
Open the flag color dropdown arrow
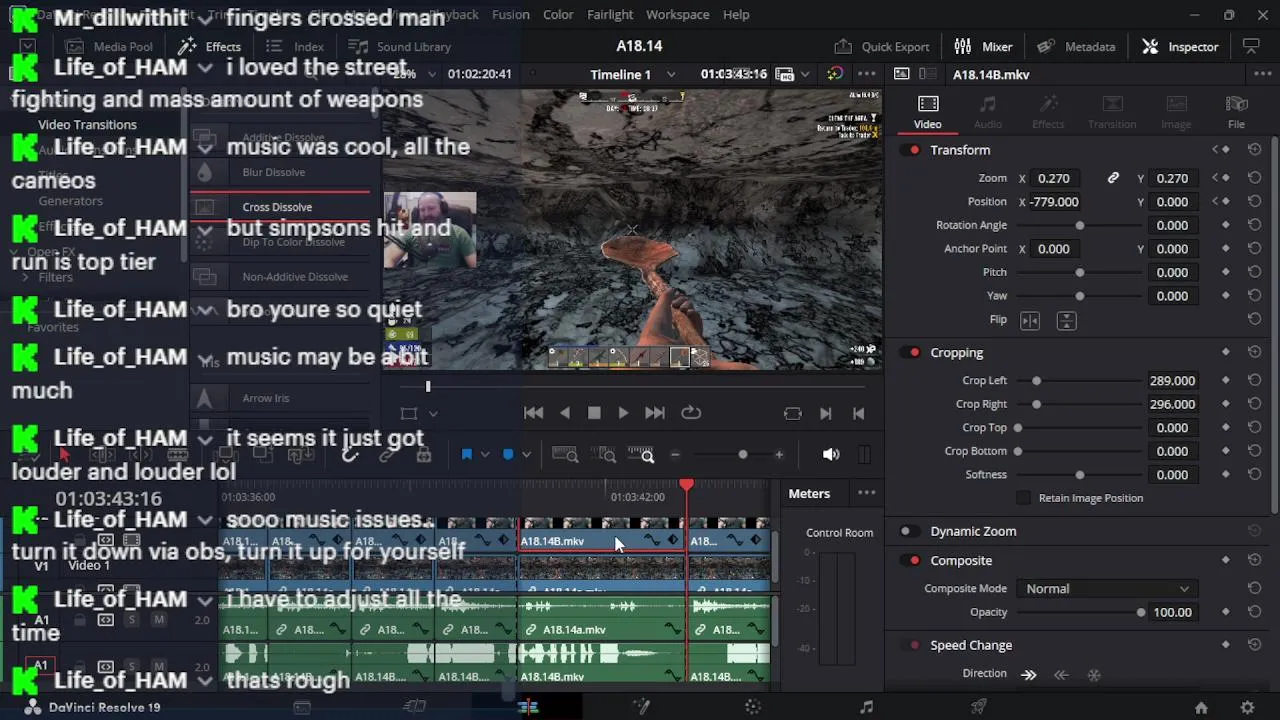coord(485,455)
